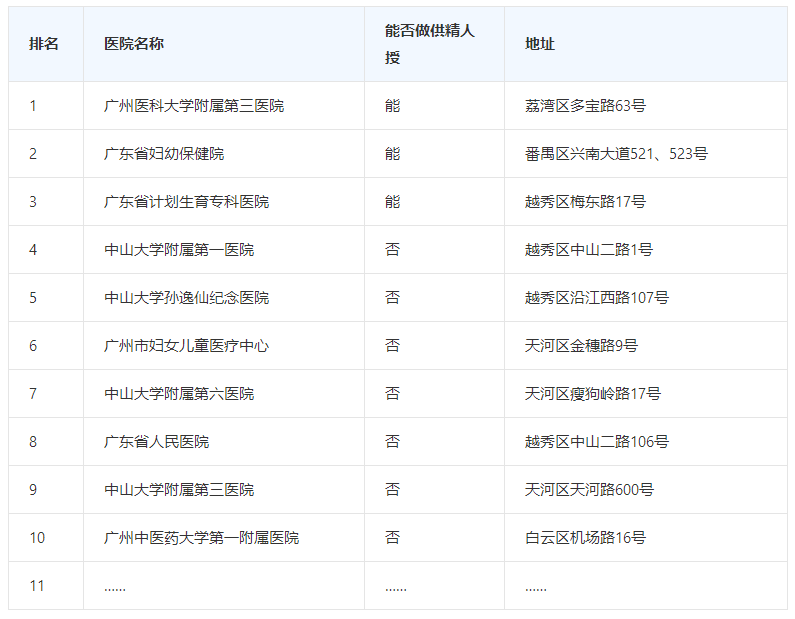Select 广东省人民医院 hospital name

click(156, 442)
